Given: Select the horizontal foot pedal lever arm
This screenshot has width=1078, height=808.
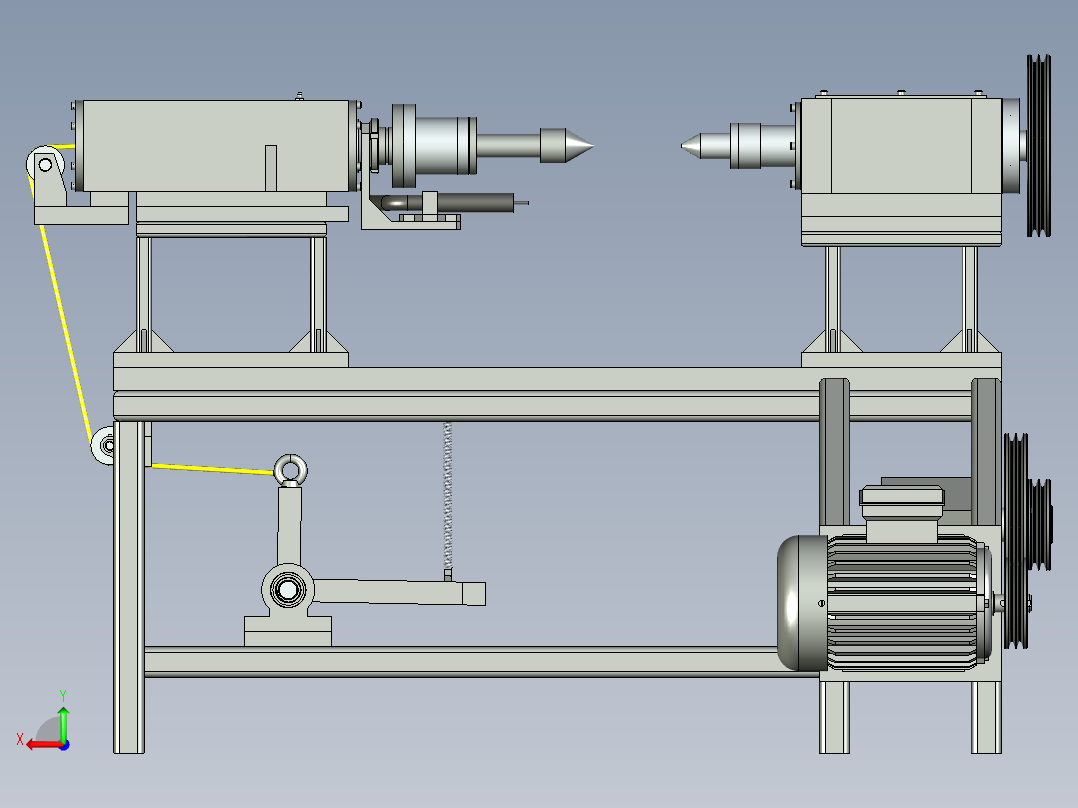Looking at the screenshot, I should coord(399,592).
